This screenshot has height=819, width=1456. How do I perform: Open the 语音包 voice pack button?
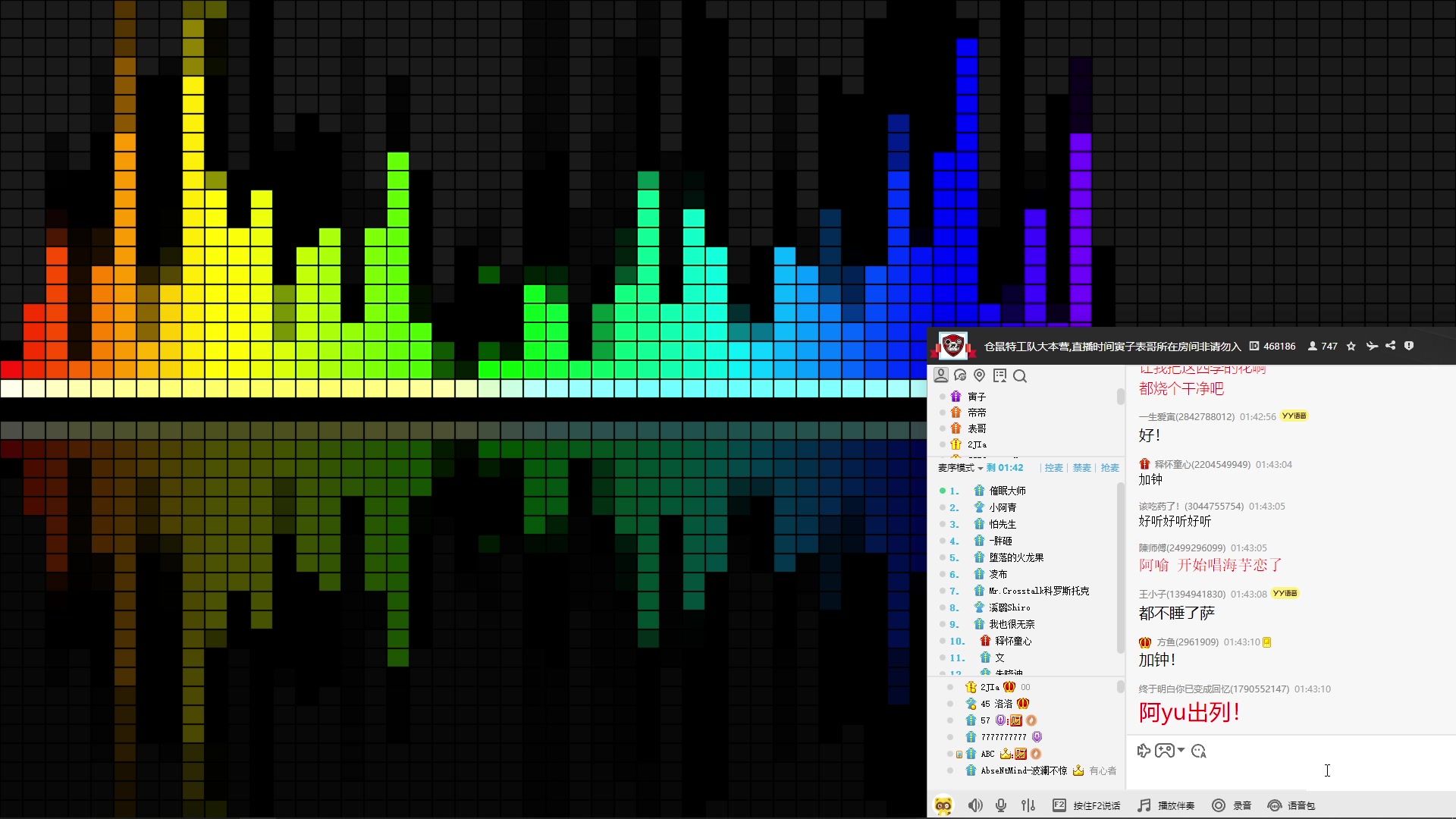(x=1291, y=805)
